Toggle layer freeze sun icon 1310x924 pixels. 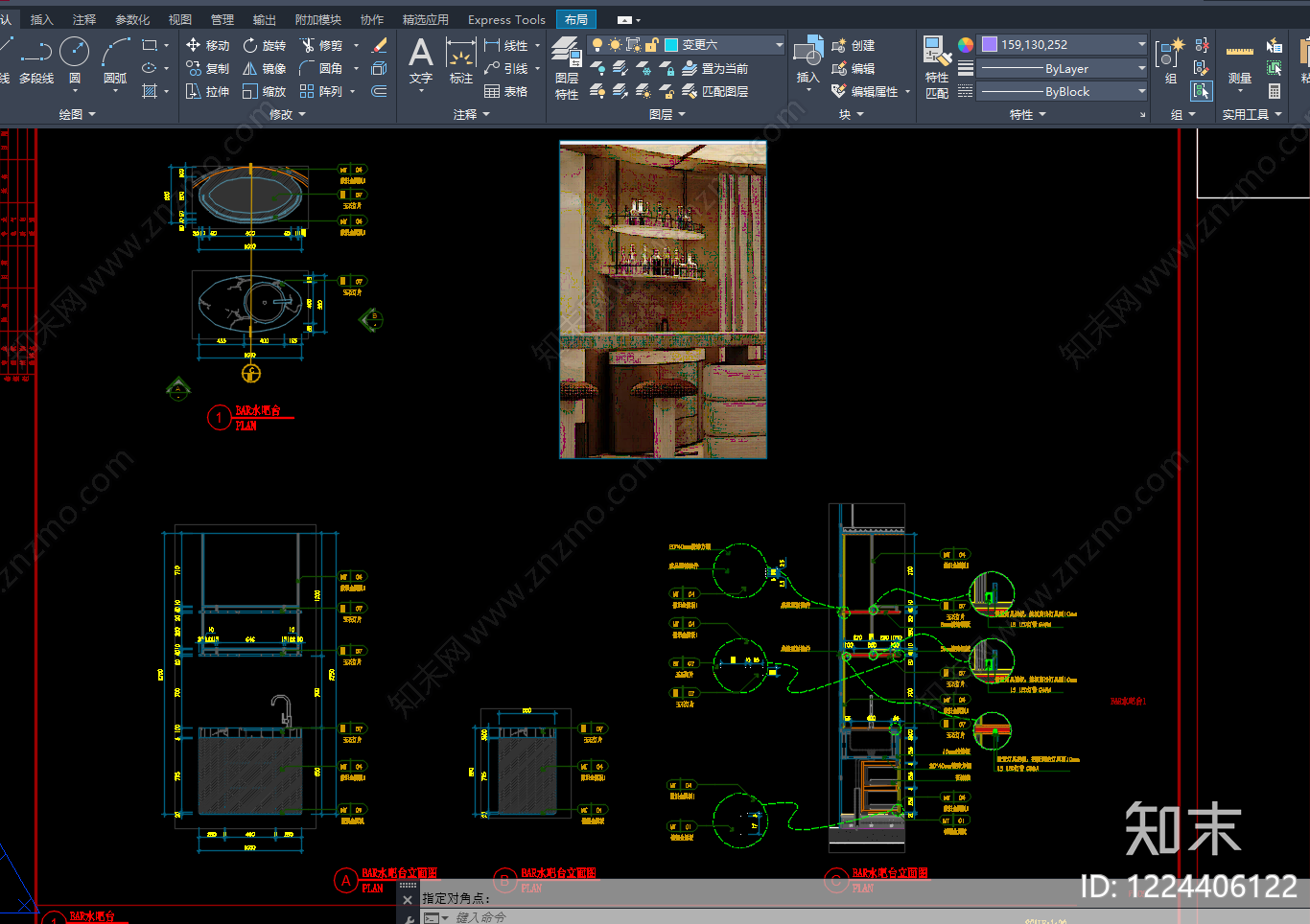pyautogui.click(x=615, y=45)
